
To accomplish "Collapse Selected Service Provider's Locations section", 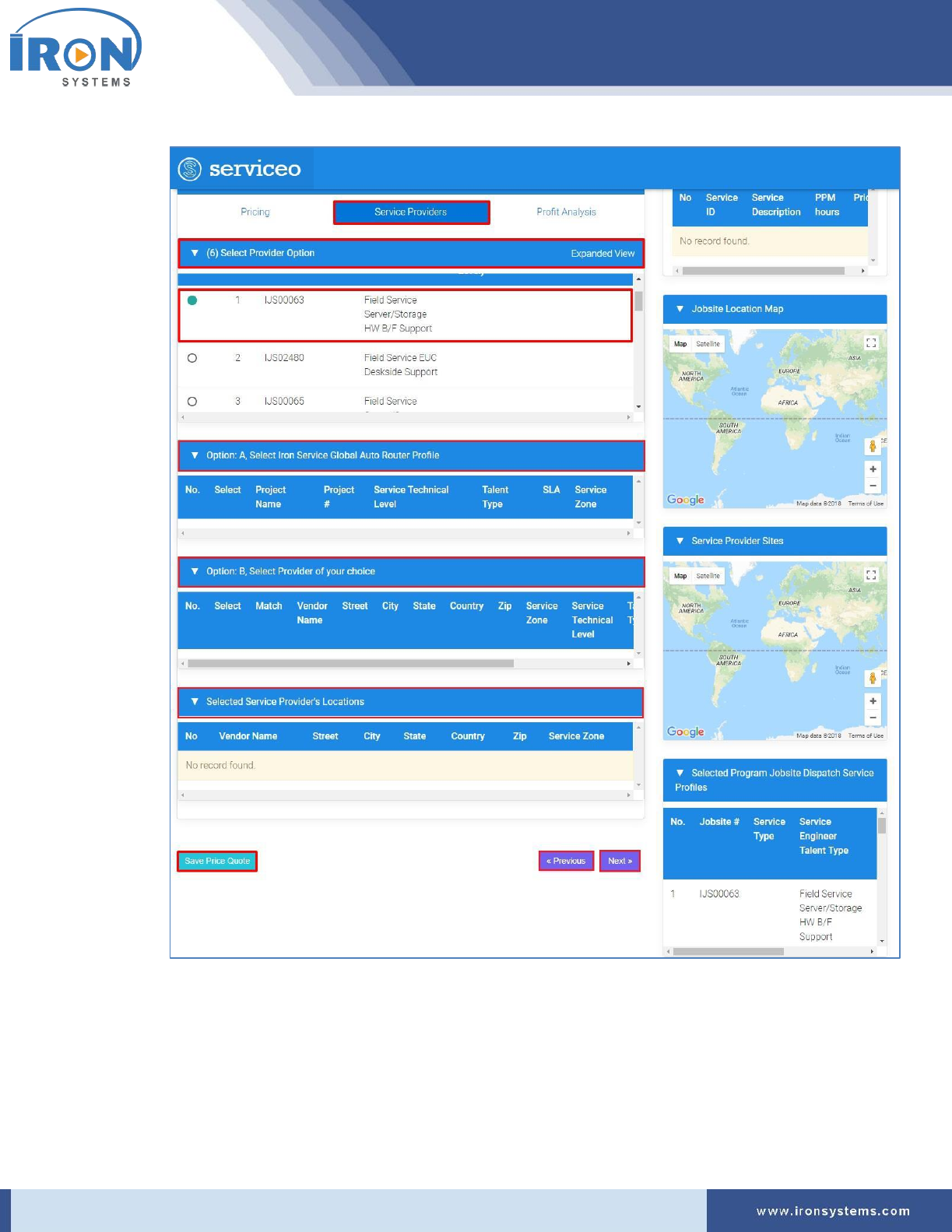I will click(x=195, y=702).
